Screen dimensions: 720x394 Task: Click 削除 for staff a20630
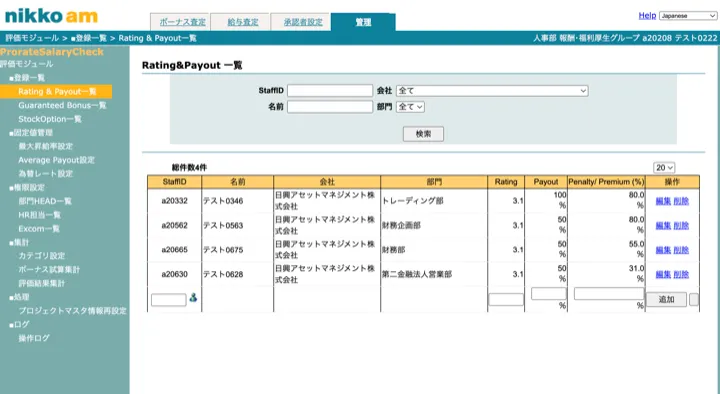(681, 274)
